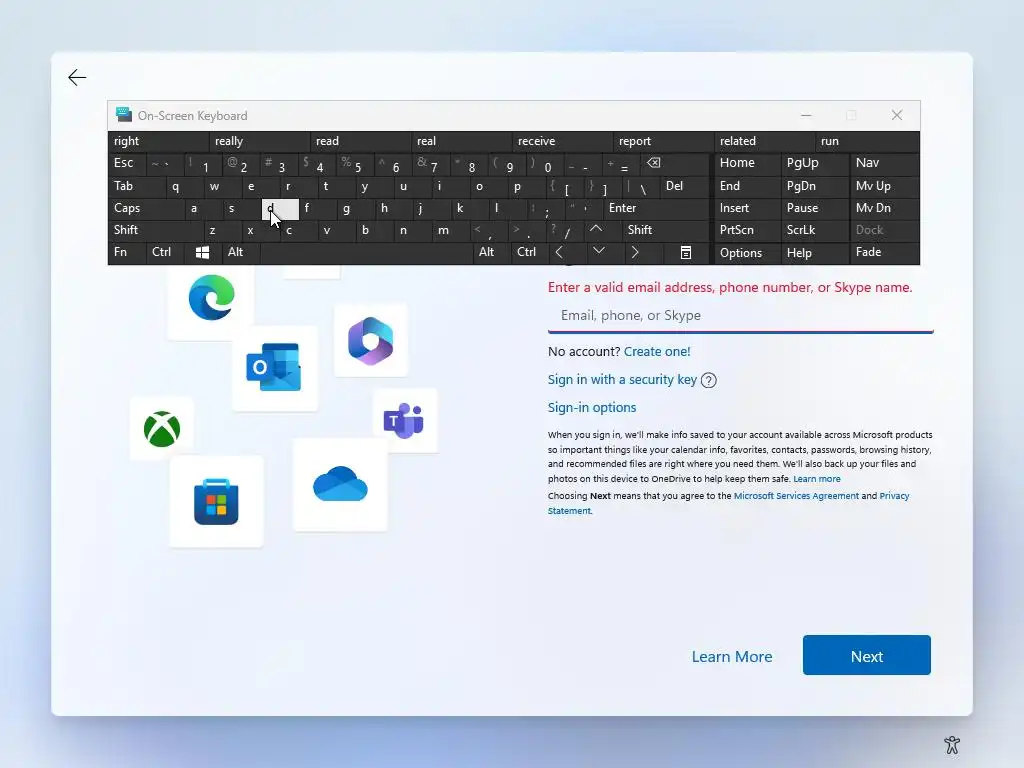
Task: Click the context menu key on the keyboard
Action: click(x=686, y=252)
